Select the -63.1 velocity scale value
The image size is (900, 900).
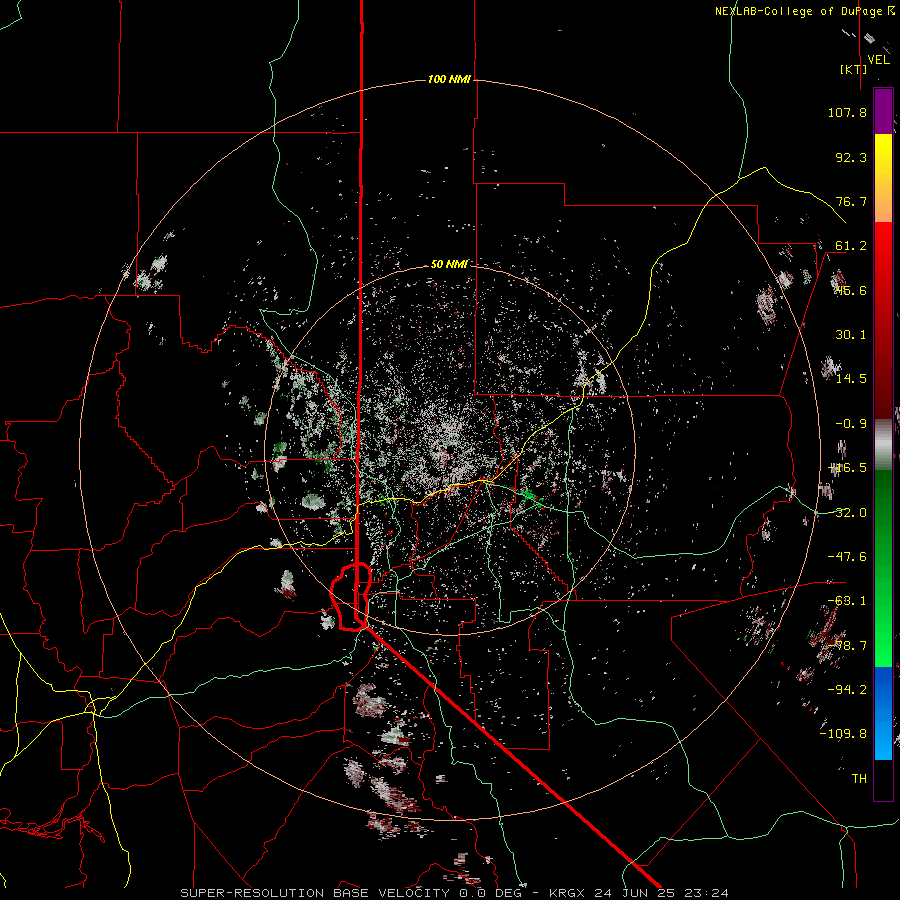pos(847,601)
